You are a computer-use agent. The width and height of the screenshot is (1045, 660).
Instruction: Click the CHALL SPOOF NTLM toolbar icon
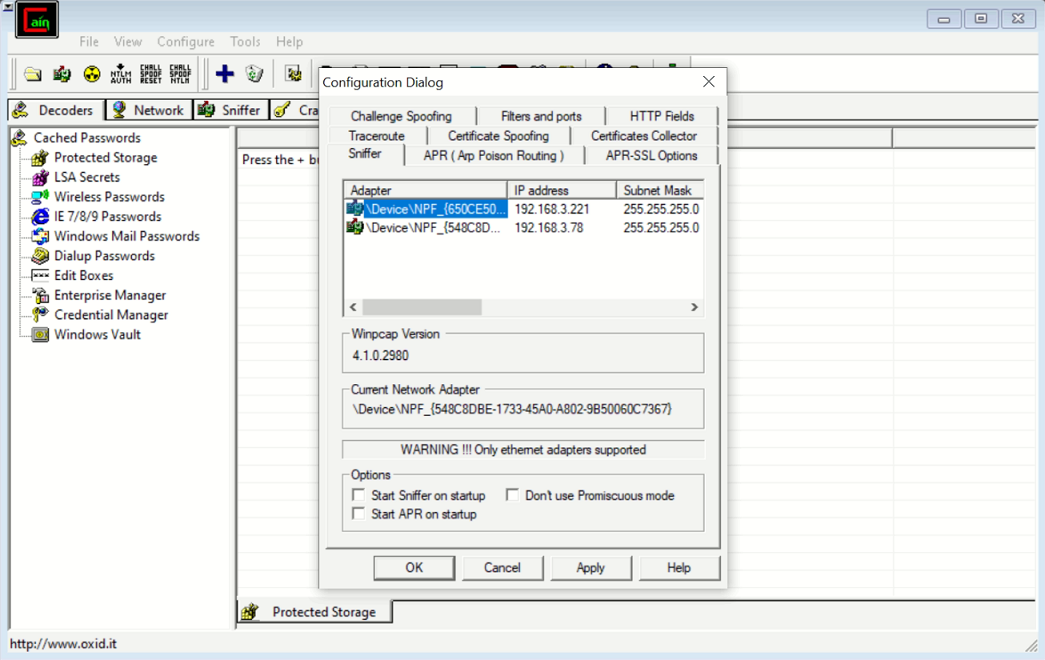pyautogui.click(x=180, y=74)
